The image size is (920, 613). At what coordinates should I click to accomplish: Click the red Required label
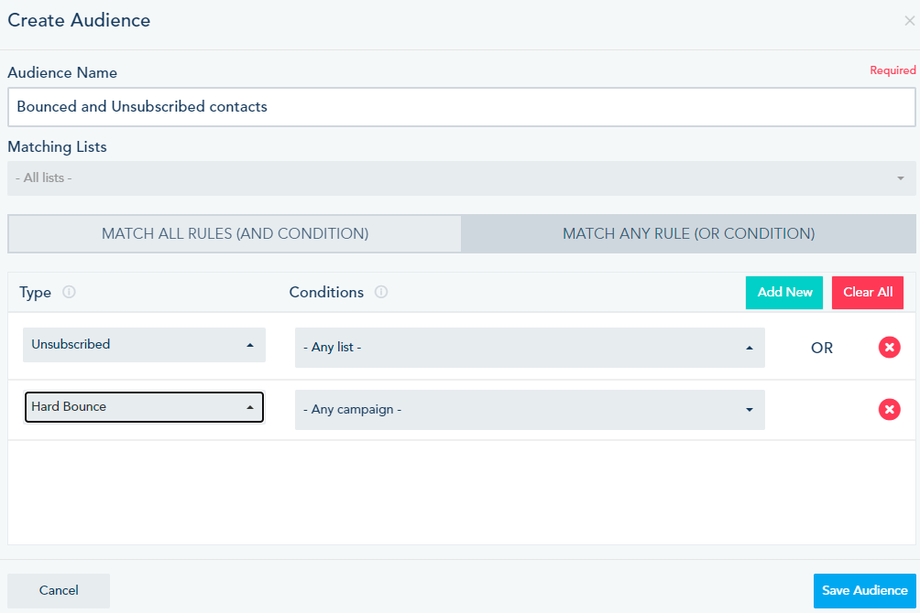click(x=892, y=71)
